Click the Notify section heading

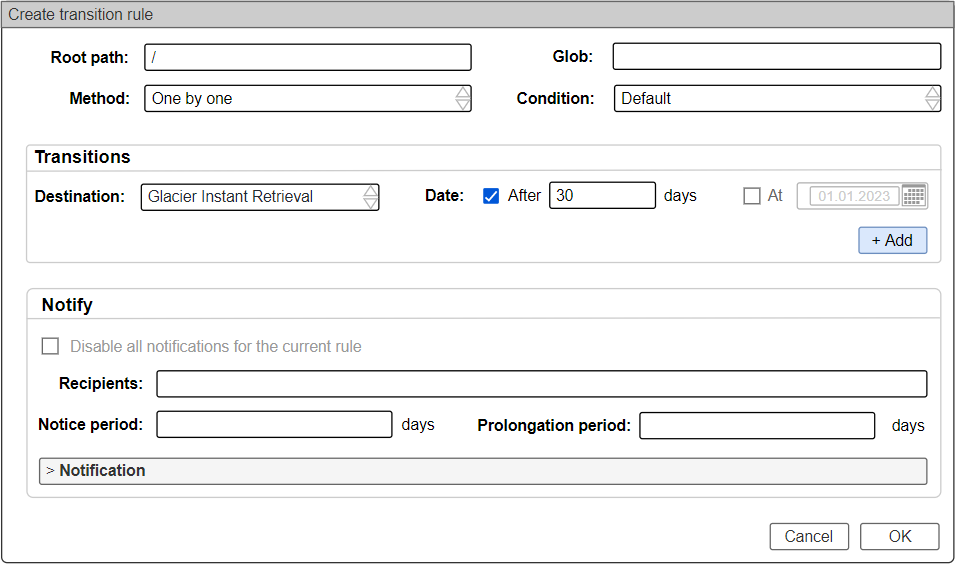pyautogui.click(x=67, y=305)
